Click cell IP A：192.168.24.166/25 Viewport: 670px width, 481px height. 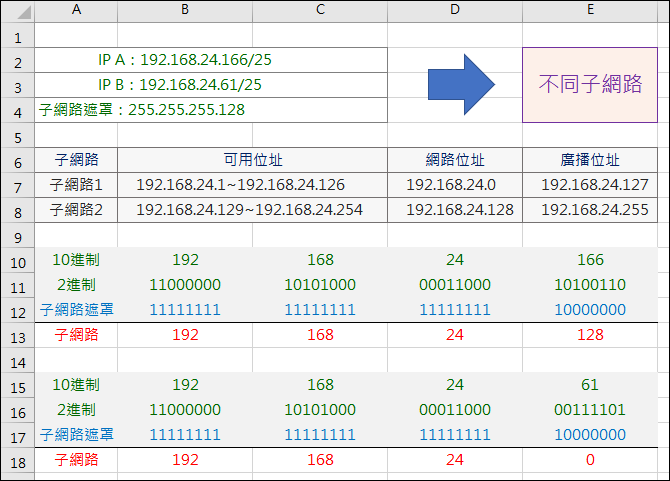click(211, 60)
